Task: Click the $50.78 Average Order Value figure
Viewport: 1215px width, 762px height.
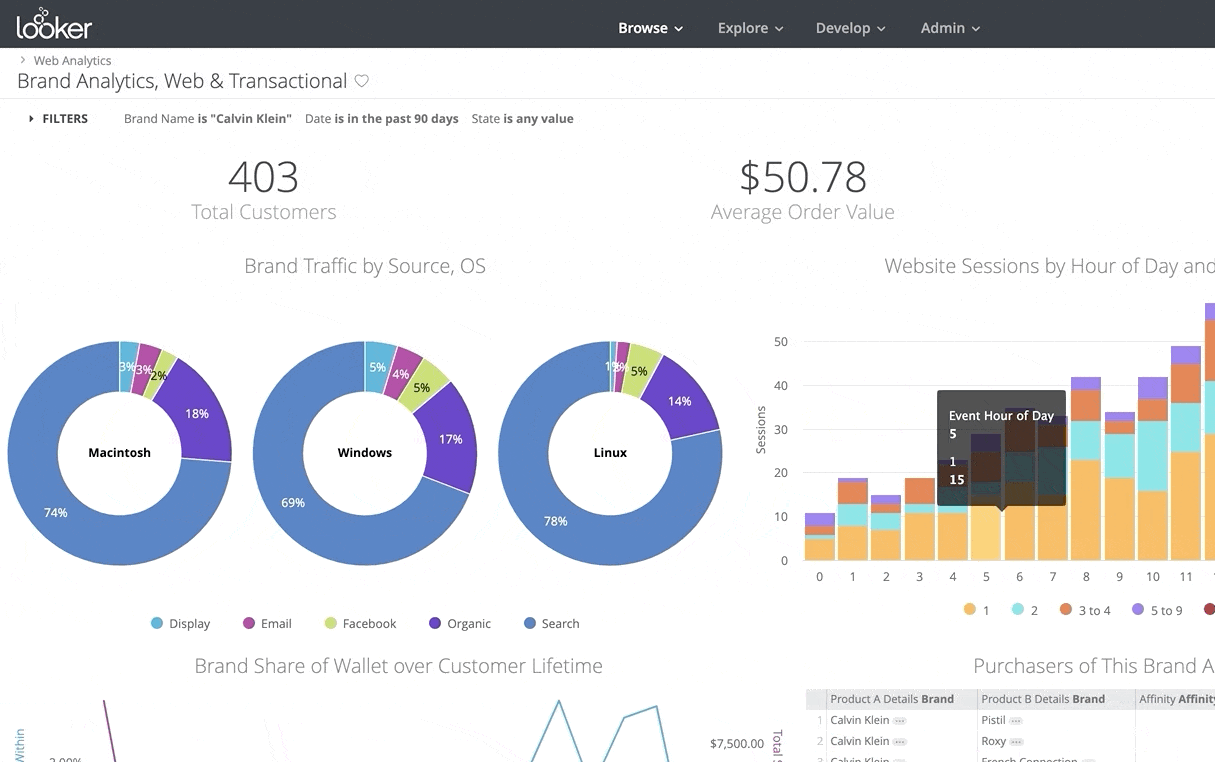Action: point(803,177)
